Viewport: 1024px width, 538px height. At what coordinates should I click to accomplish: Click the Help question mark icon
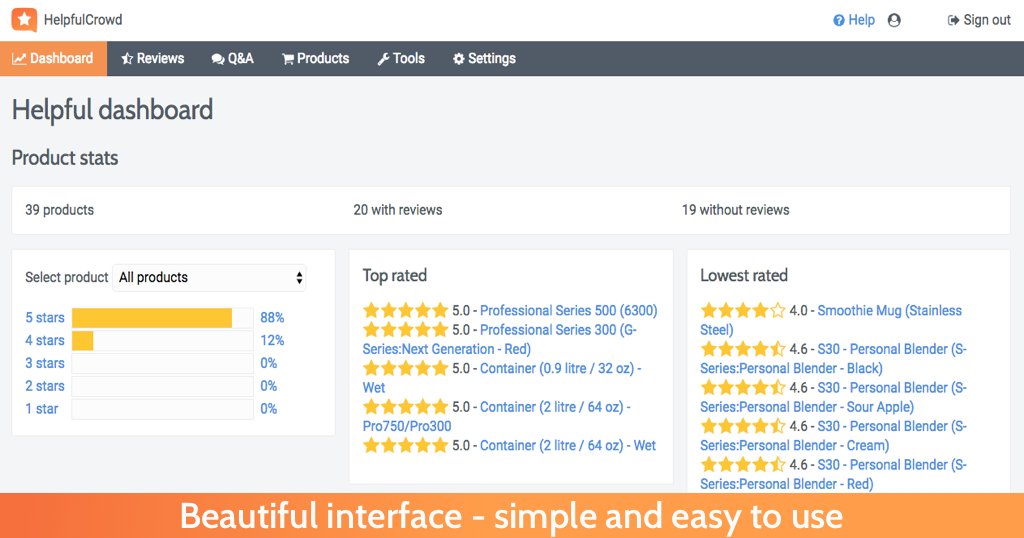pyautogui.click(x=839, y=20)
